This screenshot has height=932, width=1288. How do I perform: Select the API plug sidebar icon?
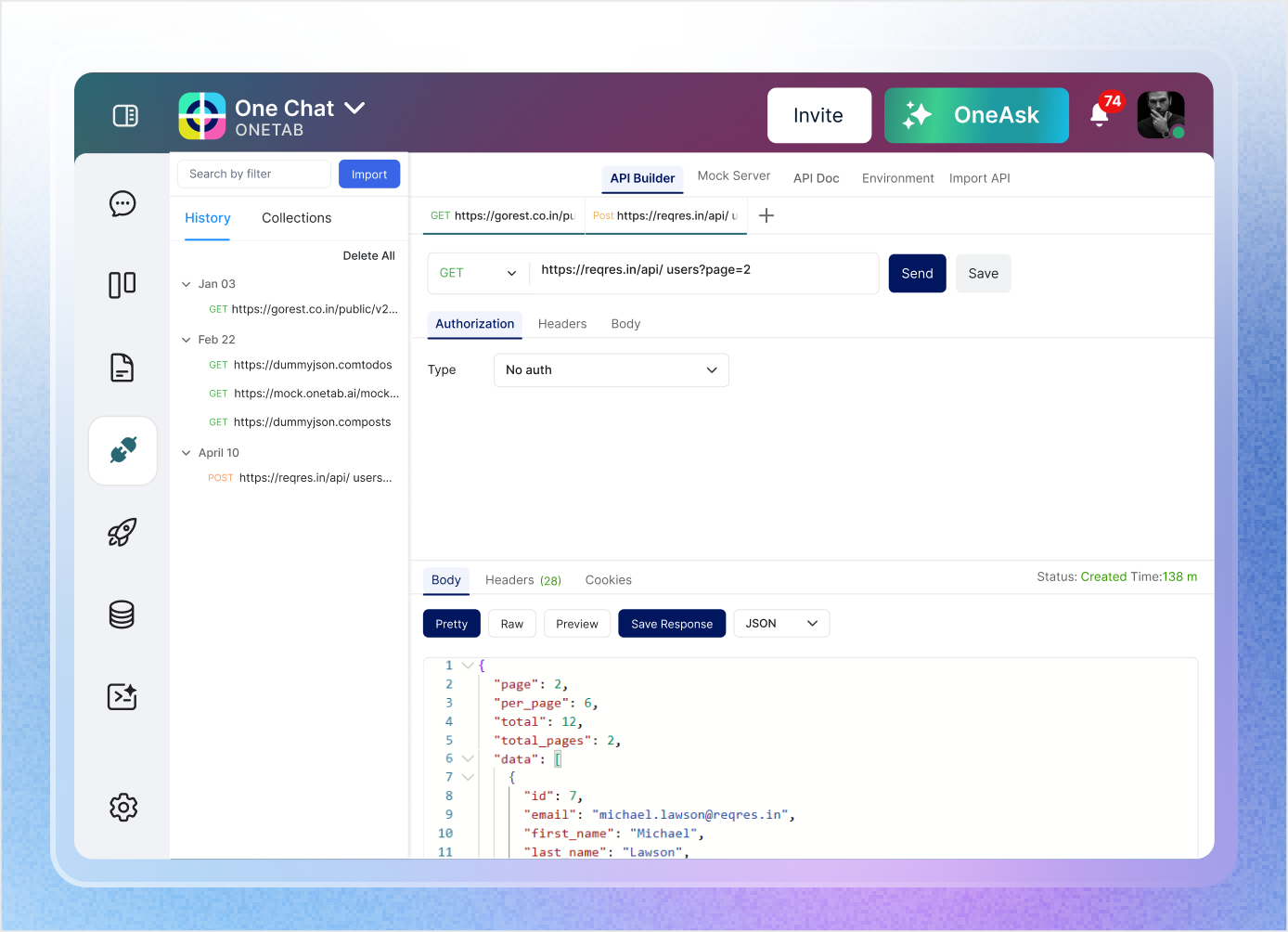point(122,450)
